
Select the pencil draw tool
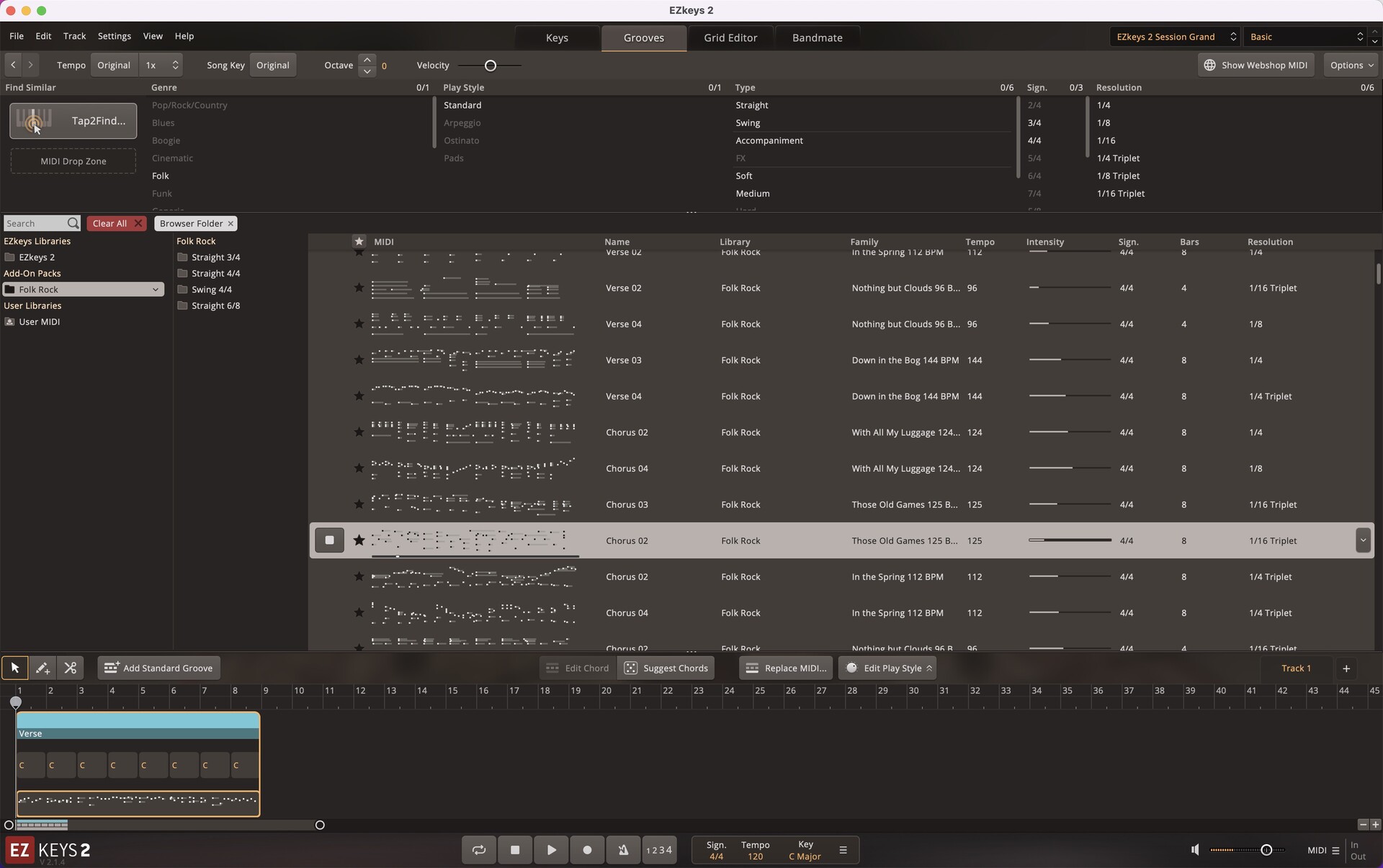tap(42, 668)
